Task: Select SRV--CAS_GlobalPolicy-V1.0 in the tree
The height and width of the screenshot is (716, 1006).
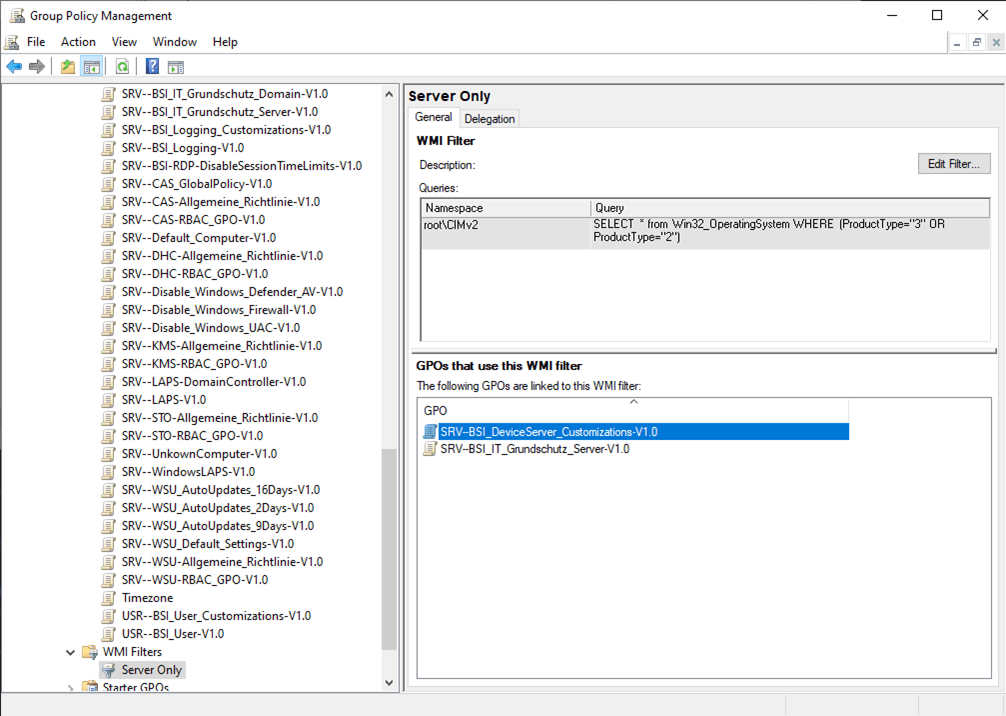Action: pos(197,183)
